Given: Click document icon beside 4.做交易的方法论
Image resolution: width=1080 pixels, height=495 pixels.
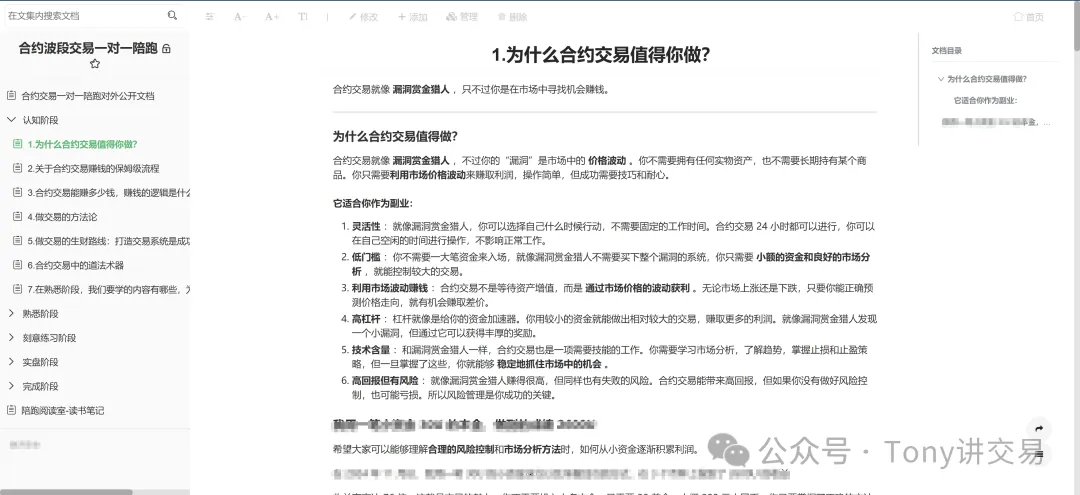Looking at the screenshot, I should (18, 216).
